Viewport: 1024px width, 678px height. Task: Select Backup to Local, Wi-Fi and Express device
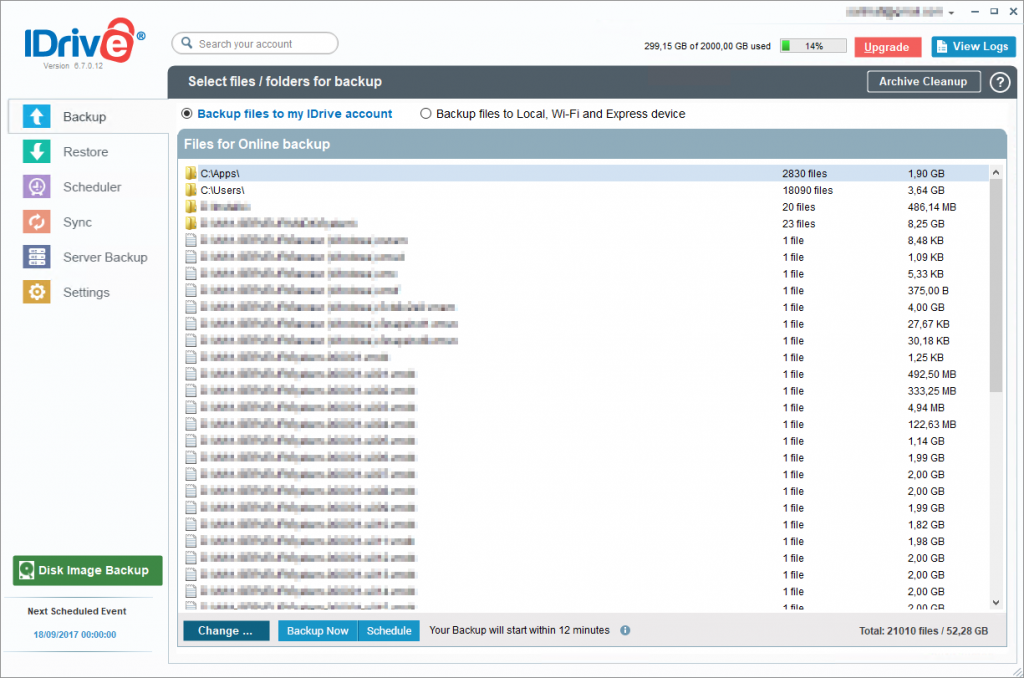tap(426, 114)
